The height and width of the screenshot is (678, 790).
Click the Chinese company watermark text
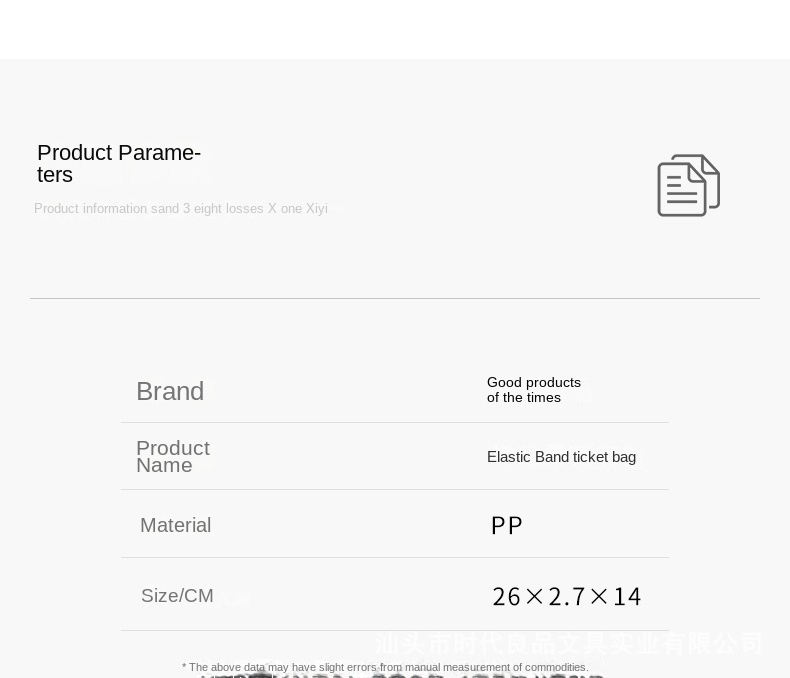tap(568, 643)
